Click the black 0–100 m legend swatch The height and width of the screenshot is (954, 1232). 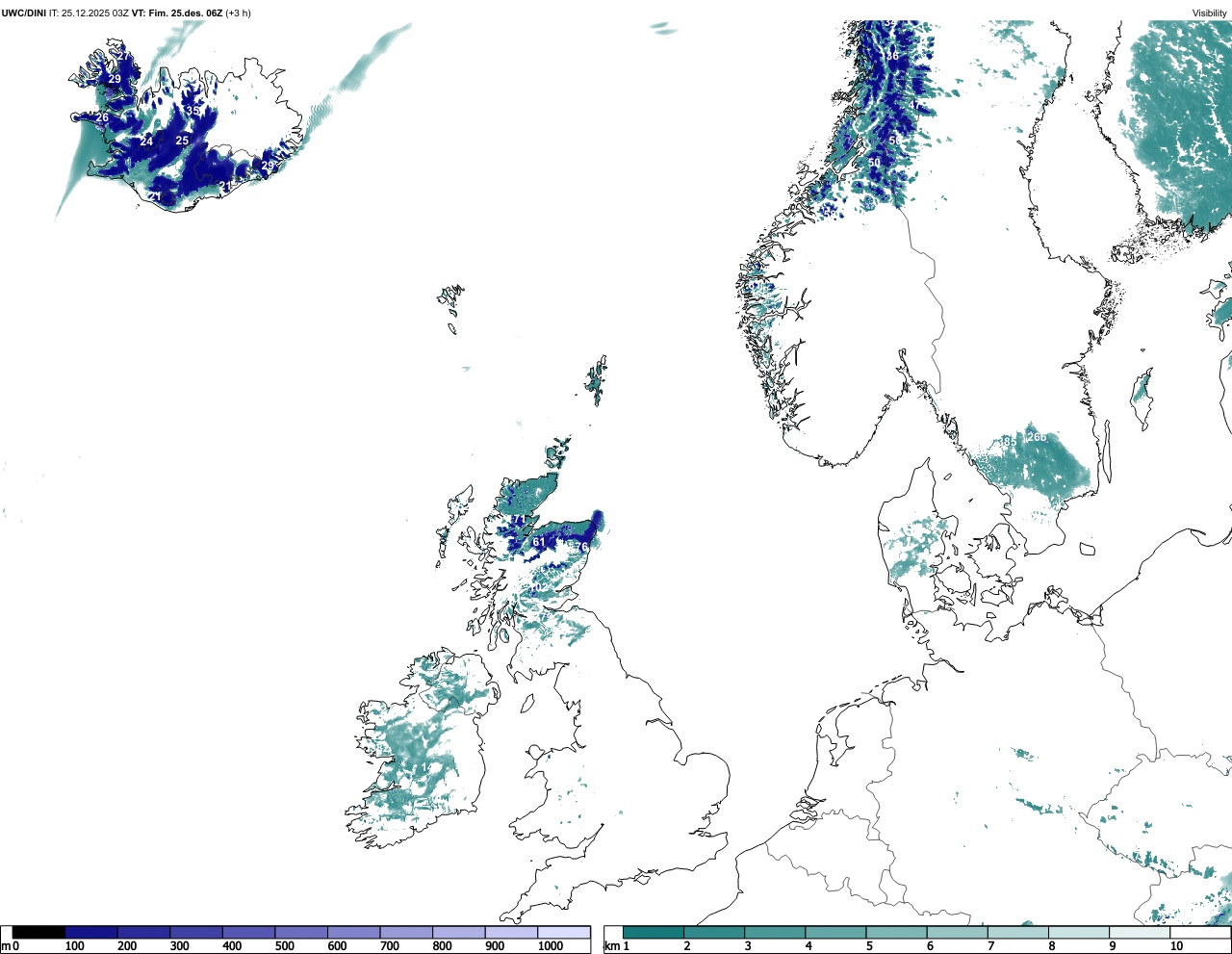point(39,933)
